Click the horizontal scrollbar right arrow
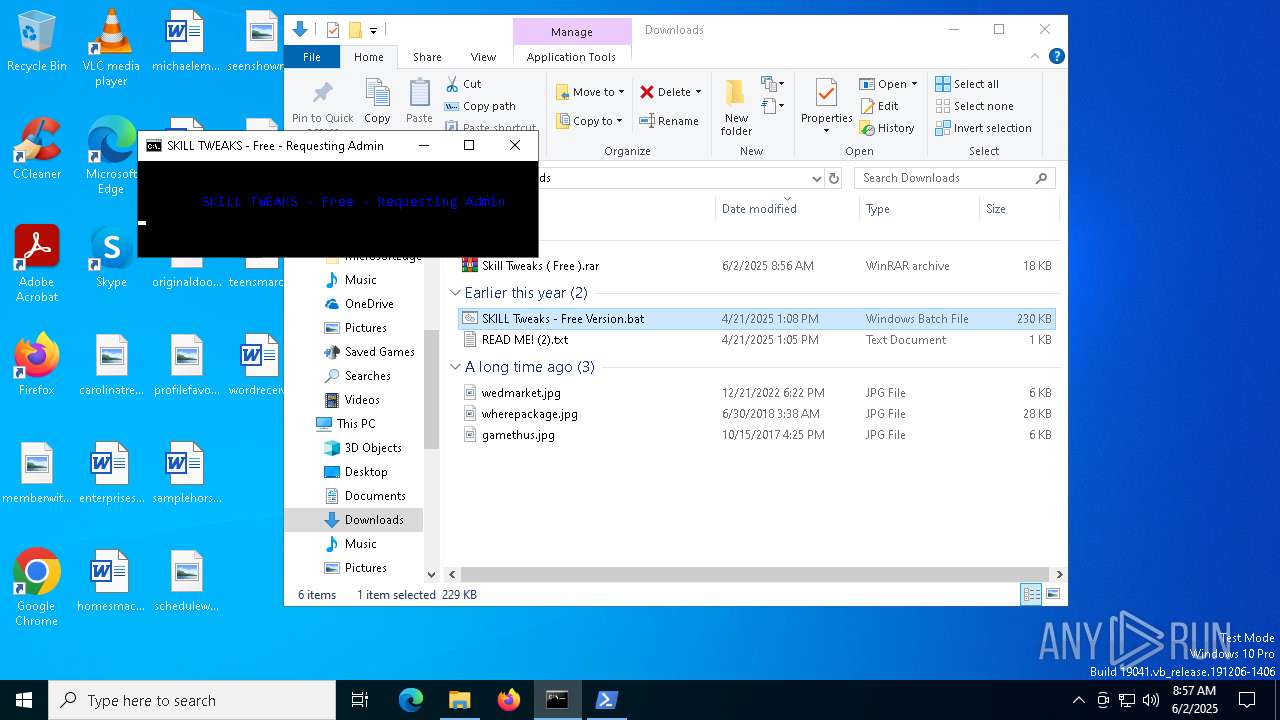 (1059, 574)
